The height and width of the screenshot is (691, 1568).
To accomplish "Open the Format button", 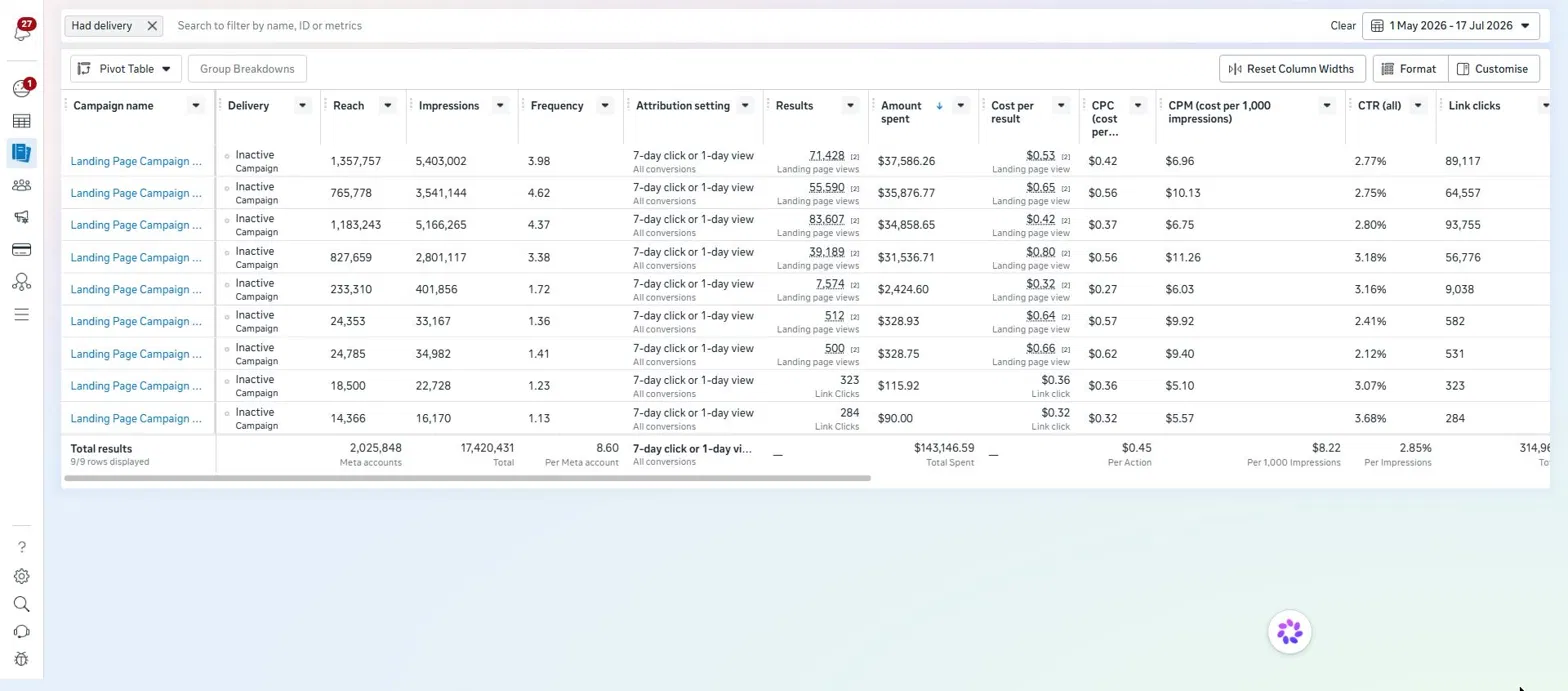I will [1410, 69].
